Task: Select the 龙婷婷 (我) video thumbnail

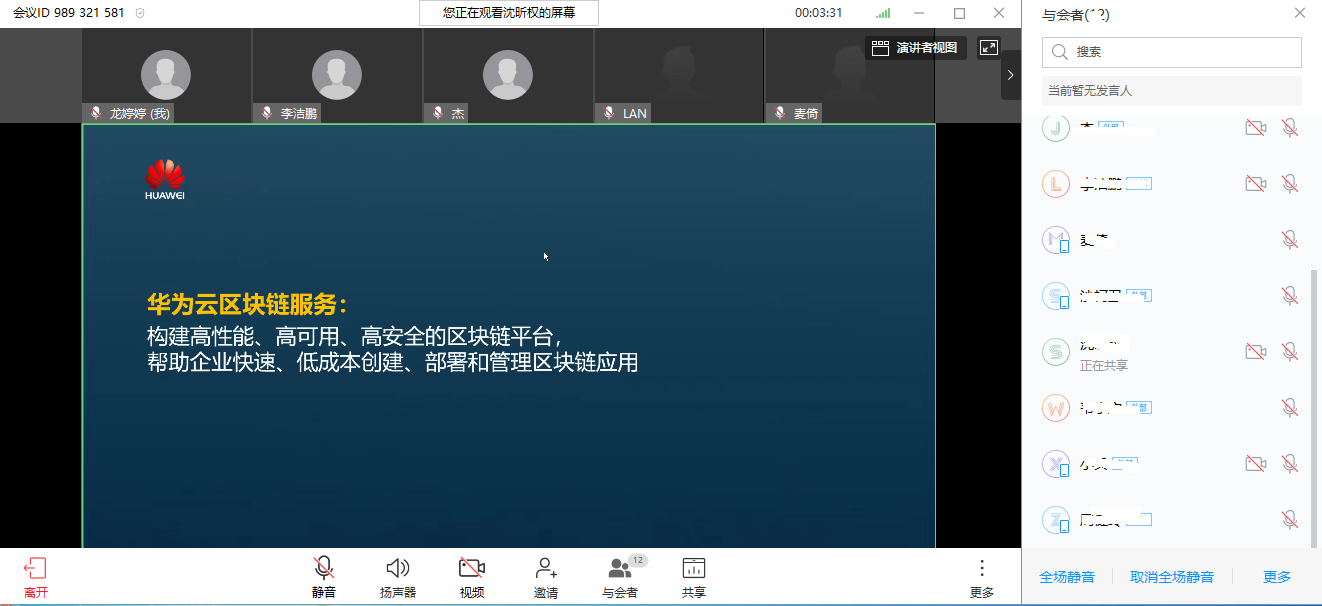Action: point(166,75)
